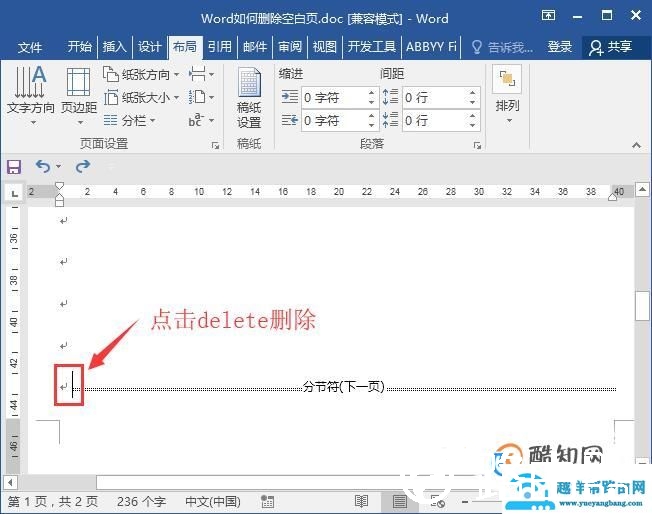Switch to Web Layout view
This screenshot has height=514, width=652.
[437, 502]
